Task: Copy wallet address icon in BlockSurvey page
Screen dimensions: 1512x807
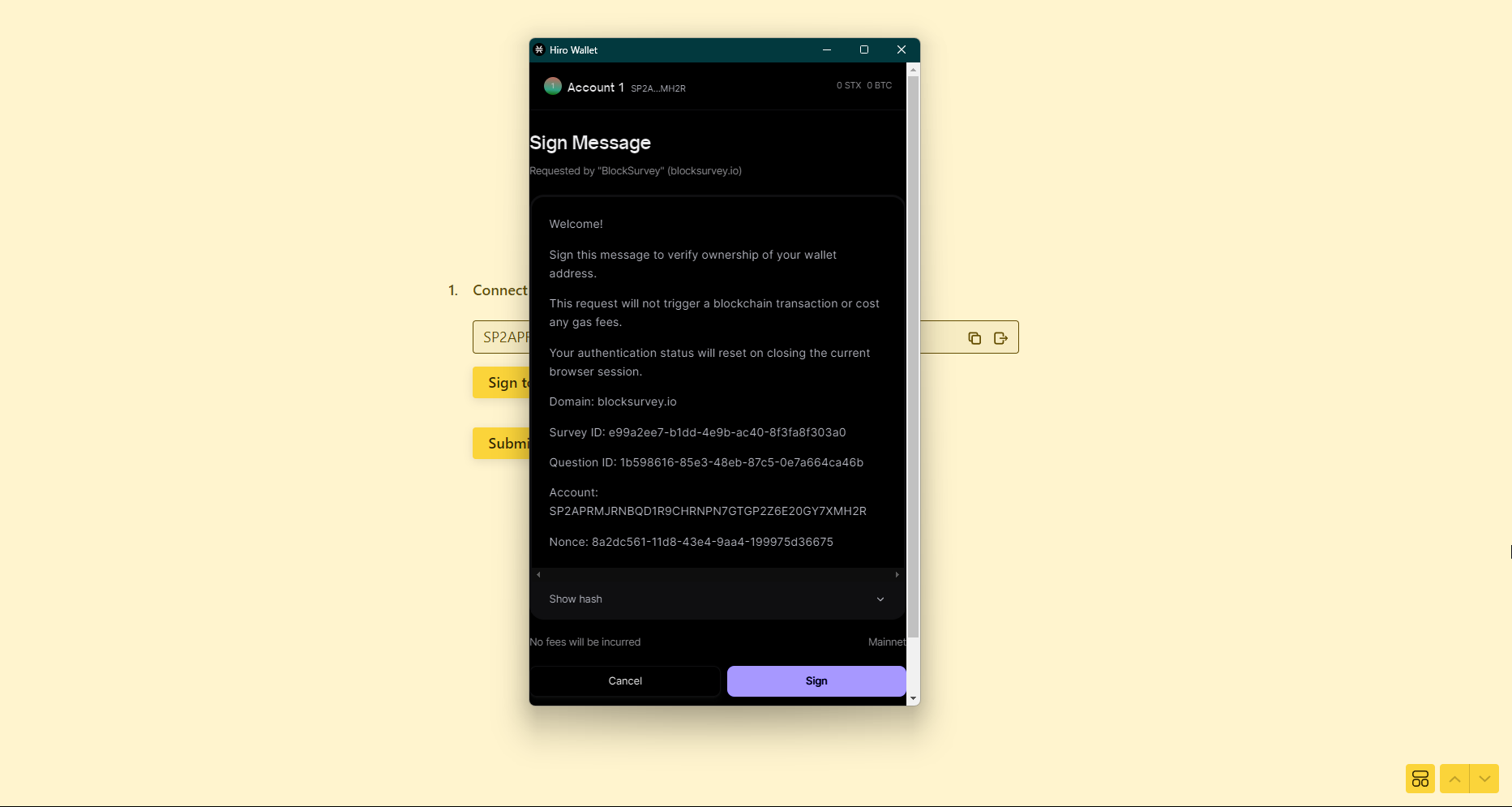Action: coord(974,338)
